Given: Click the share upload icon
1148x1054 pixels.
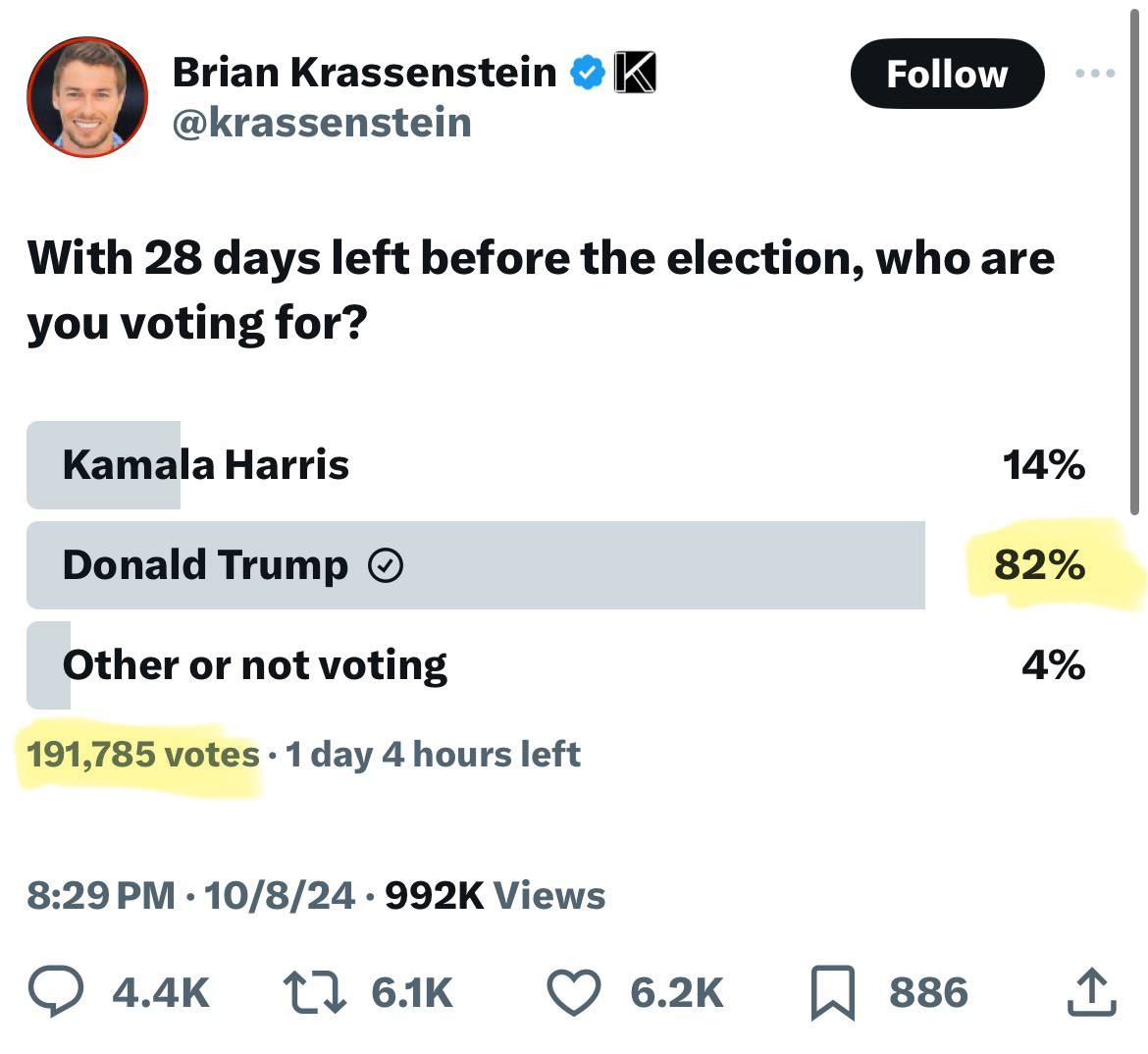Looking at the screenshot, I should [x=1091, y=992].
